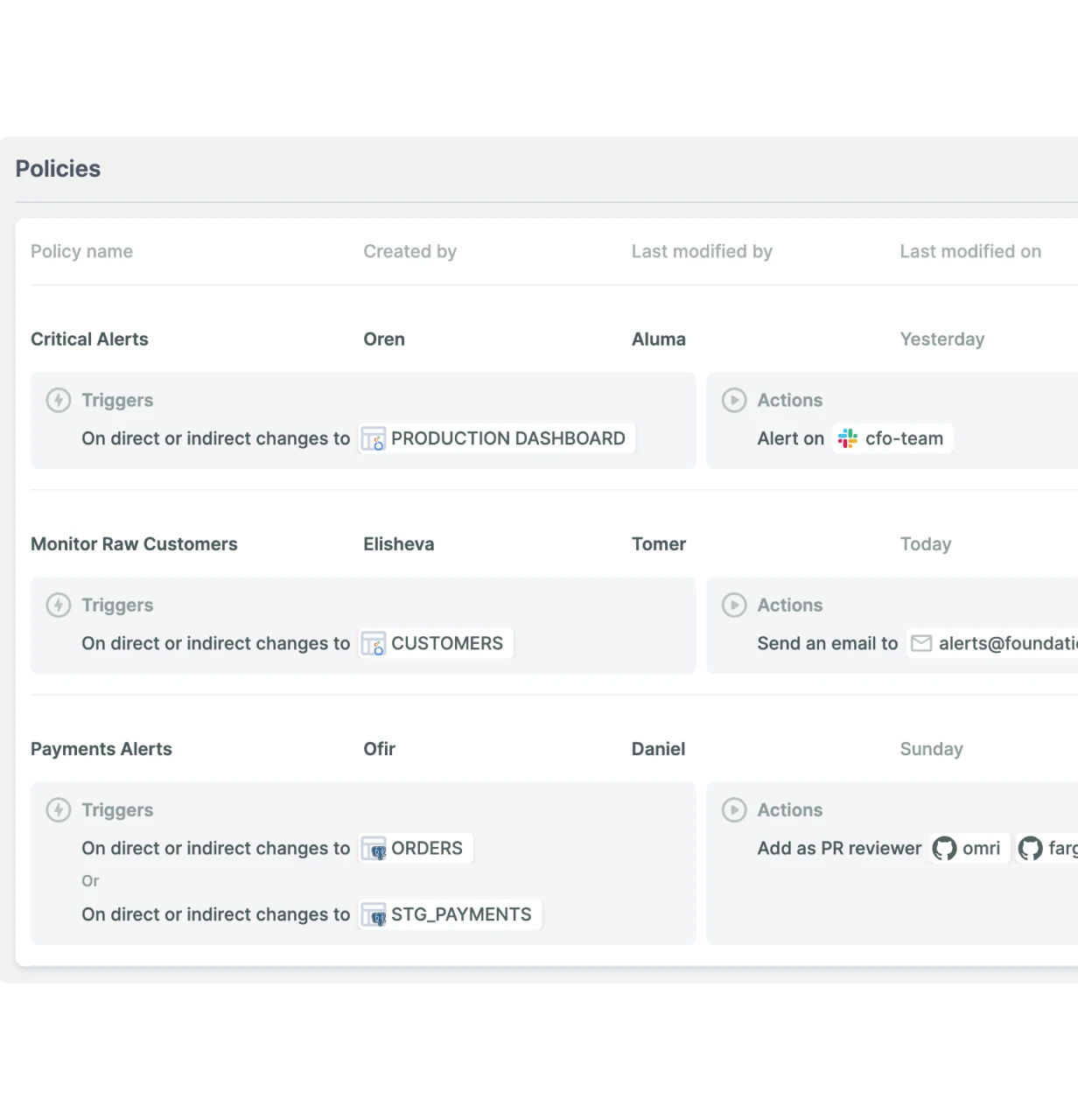The image size is (1078, 1120).
Task: Click the email envelope icon in Monitor Raw Customers actions
Action: 920,643
